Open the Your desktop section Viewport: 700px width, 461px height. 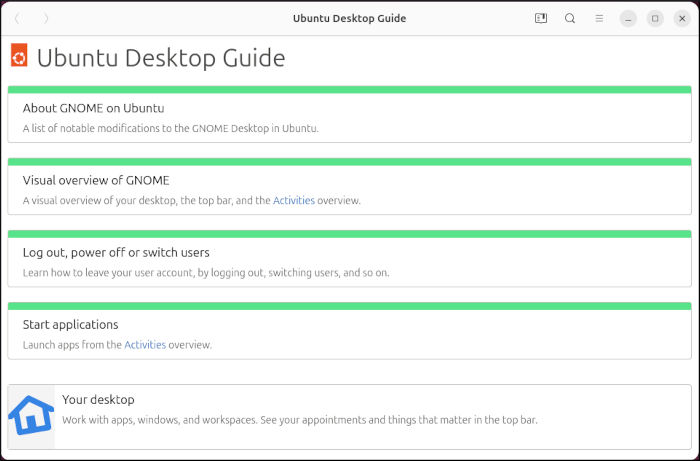(98, 399)
